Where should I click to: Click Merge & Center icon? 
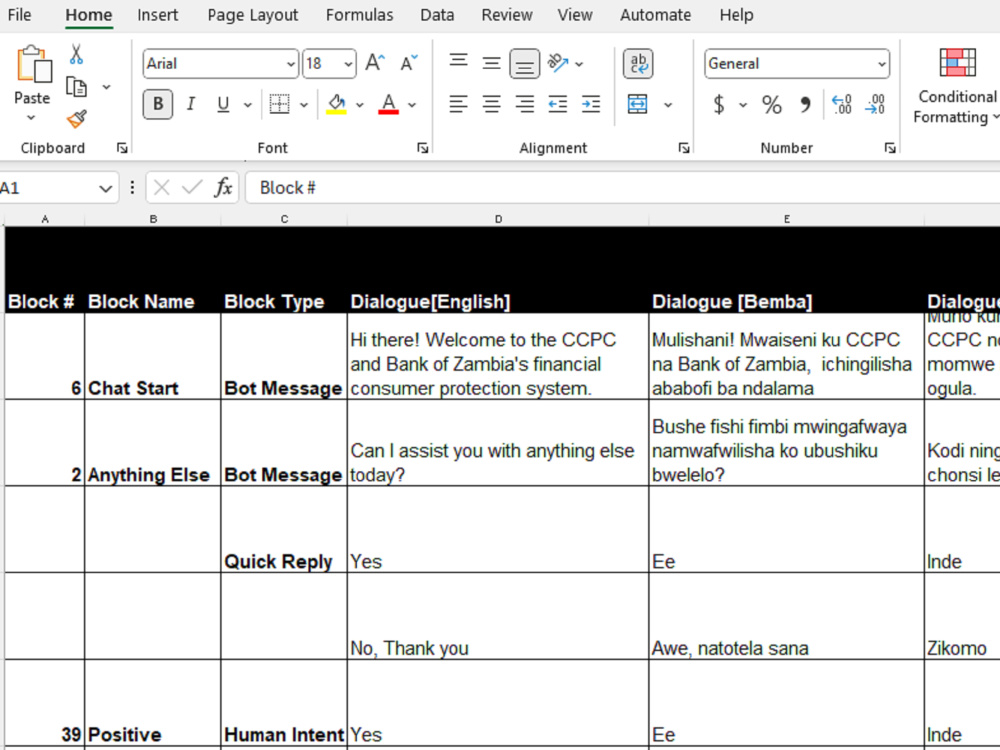pyautogui.click(x=638, y=104)
